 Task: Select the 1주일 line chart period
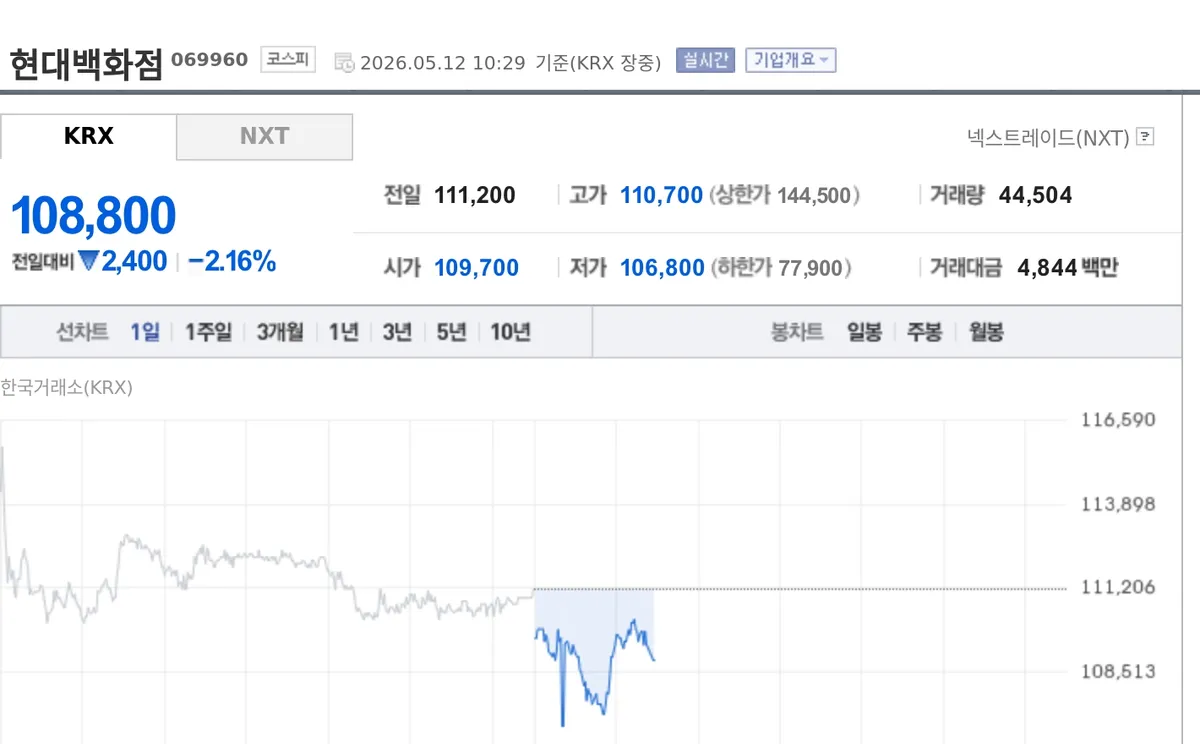208,332
